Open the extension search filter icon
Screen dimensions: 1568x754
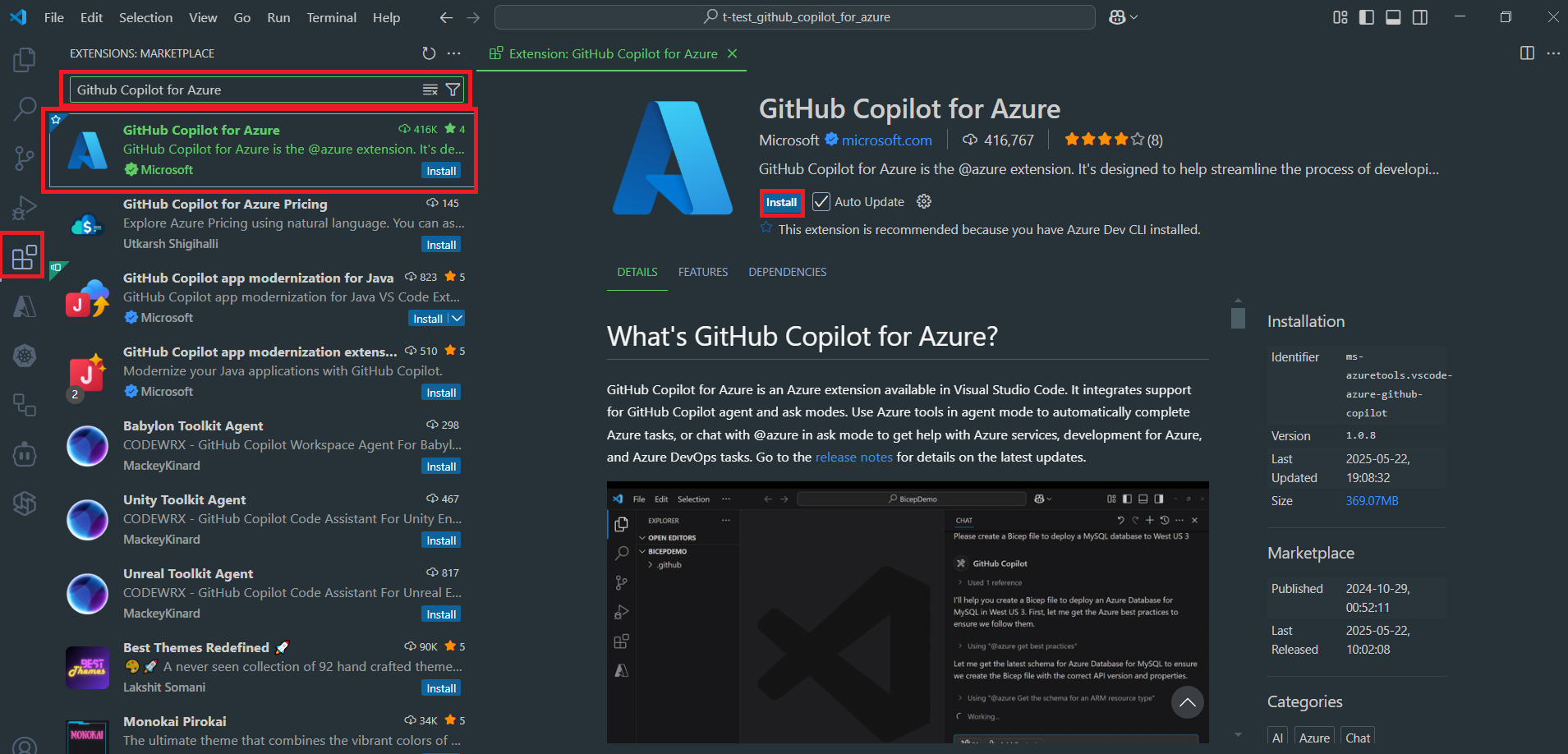pos(453,90)
